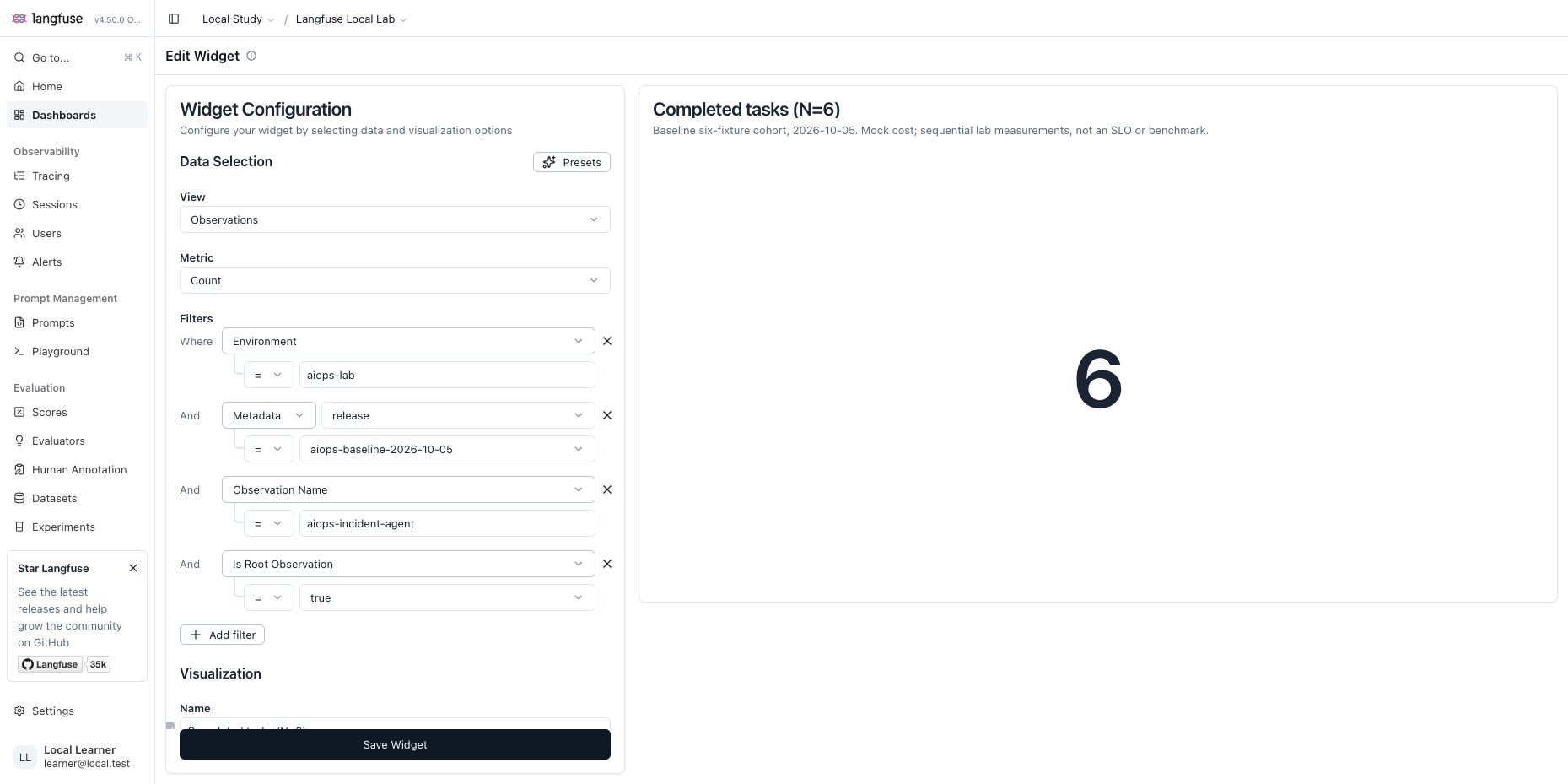Click the Presets button
Image resolution: width=1568 pixels, height=784 pixels.
572,162
